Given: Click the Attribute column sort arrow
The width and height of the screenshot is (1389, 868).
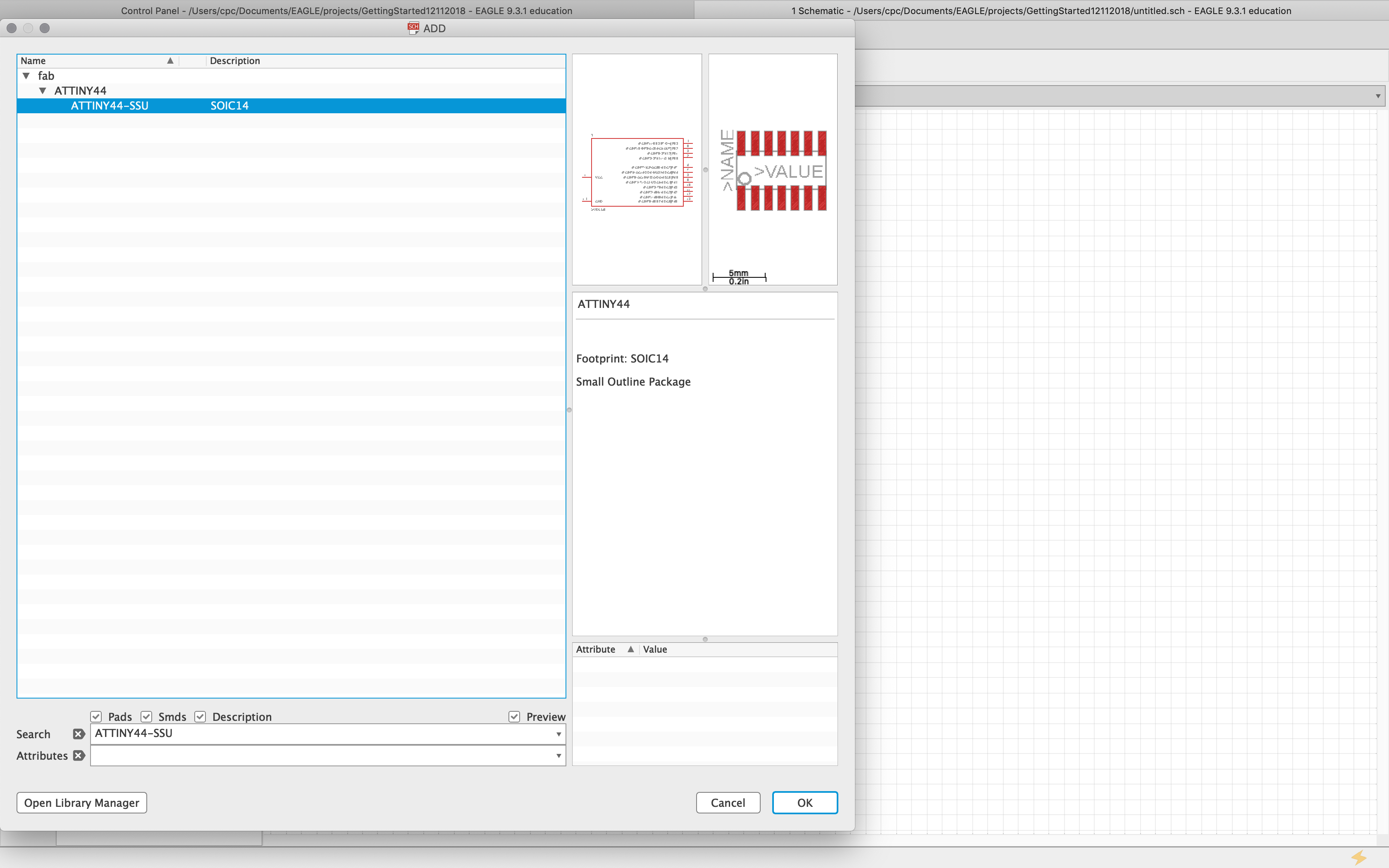Looking at the screenshot, I should click(x=630, y=649).
